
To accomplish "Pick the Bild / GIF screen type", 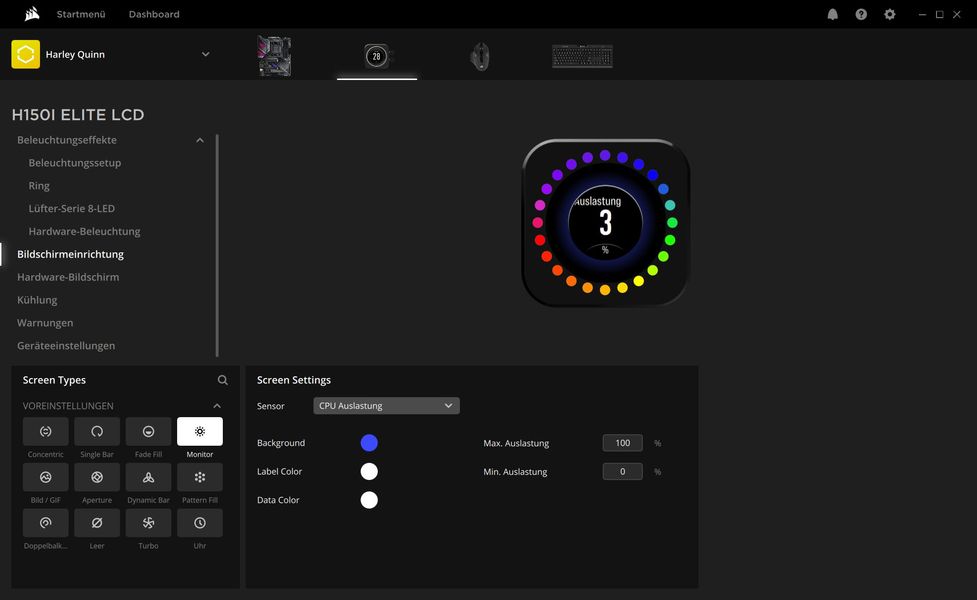I will (x=45, y=477).
